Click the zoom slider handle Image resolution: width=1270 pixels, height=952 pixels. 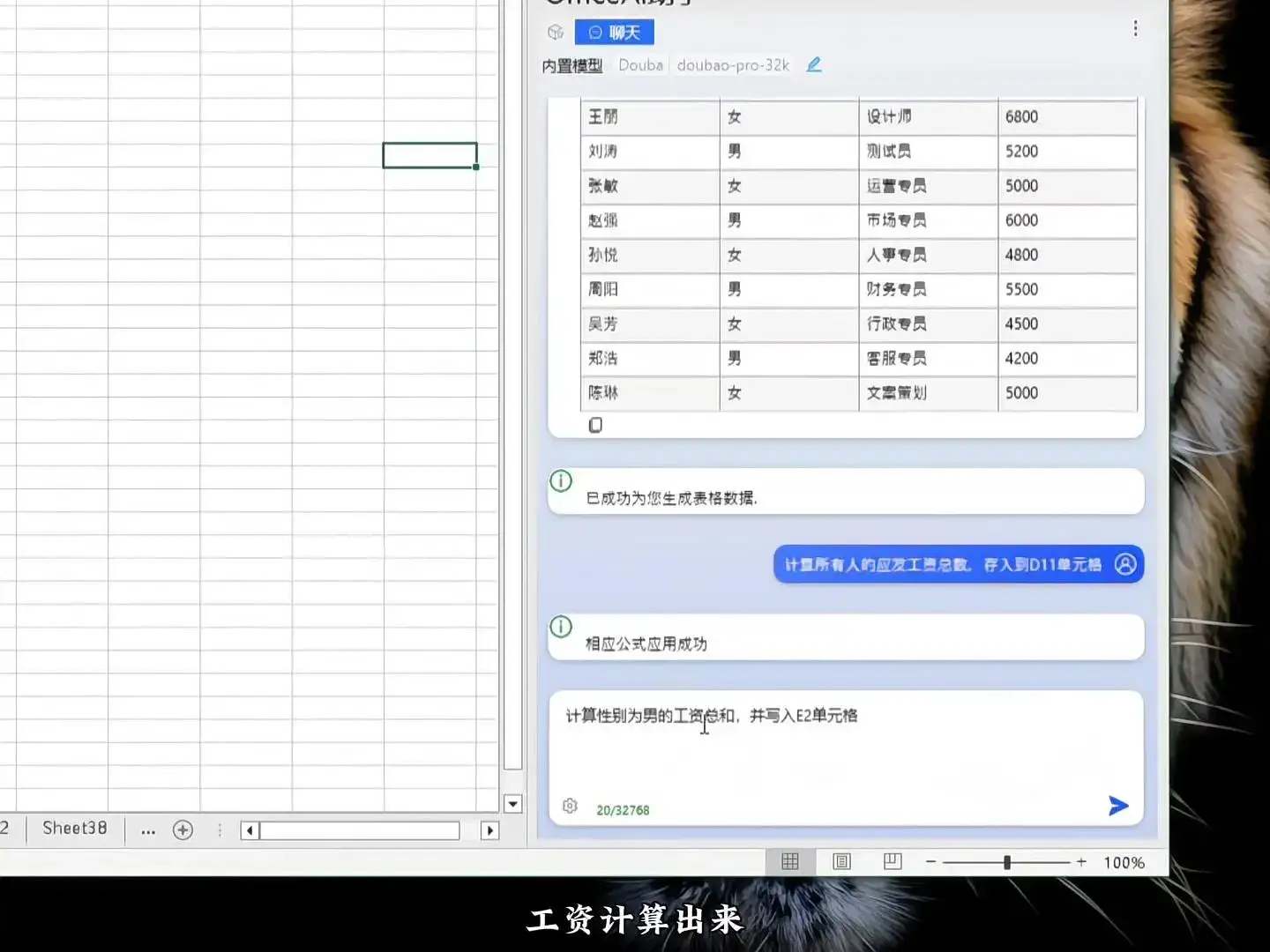coord(1005,862)
